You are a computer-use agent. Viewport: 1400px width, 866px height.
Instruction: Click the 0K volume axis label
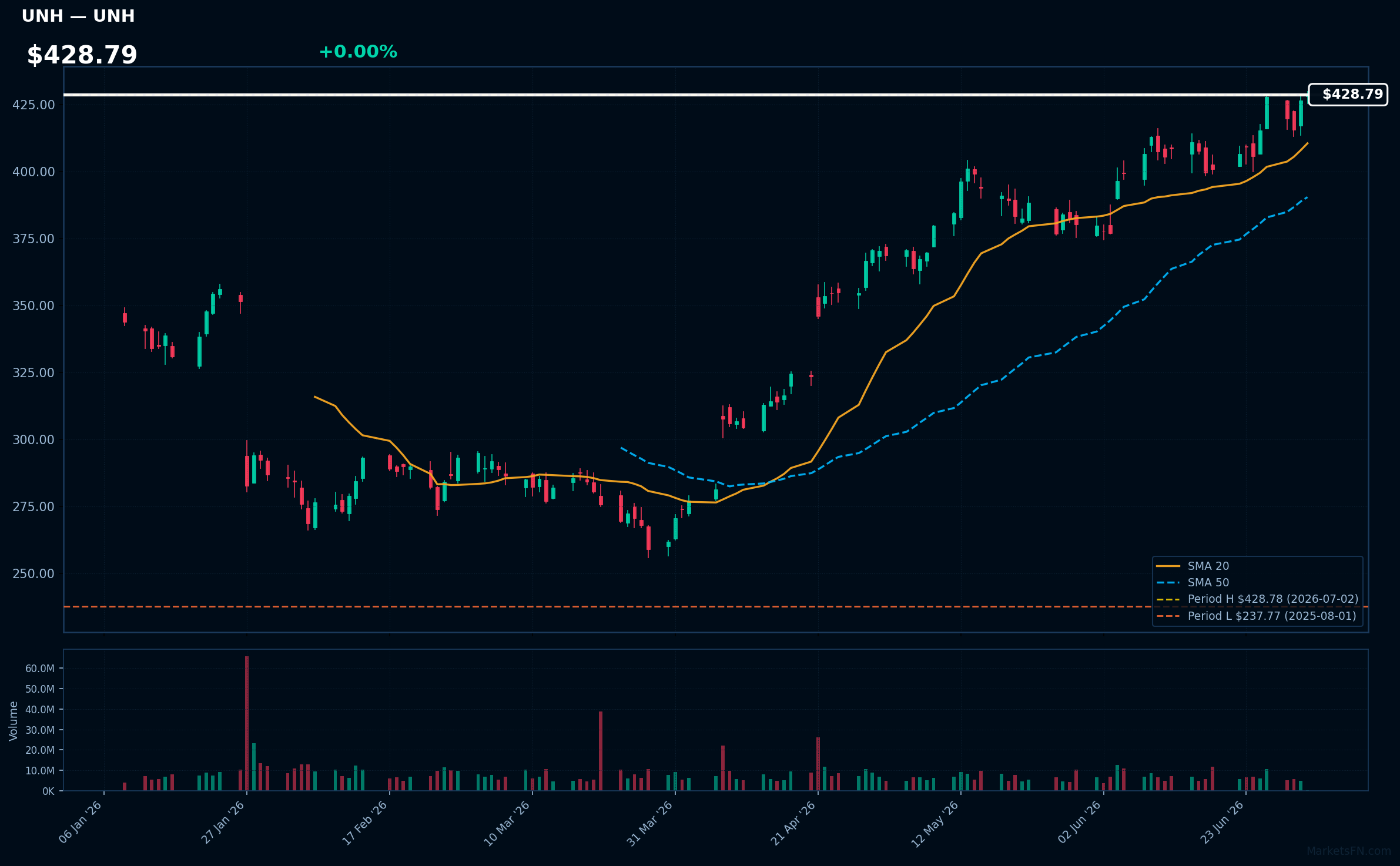[48, 791]
